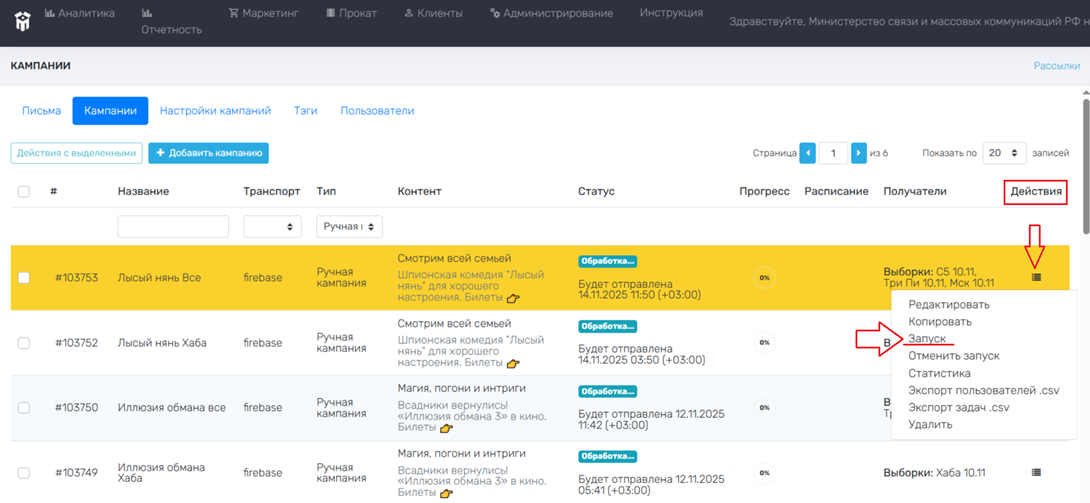Open the Транспорт filter dropdown
This screenshot has height=503, width=1090.
272,227
